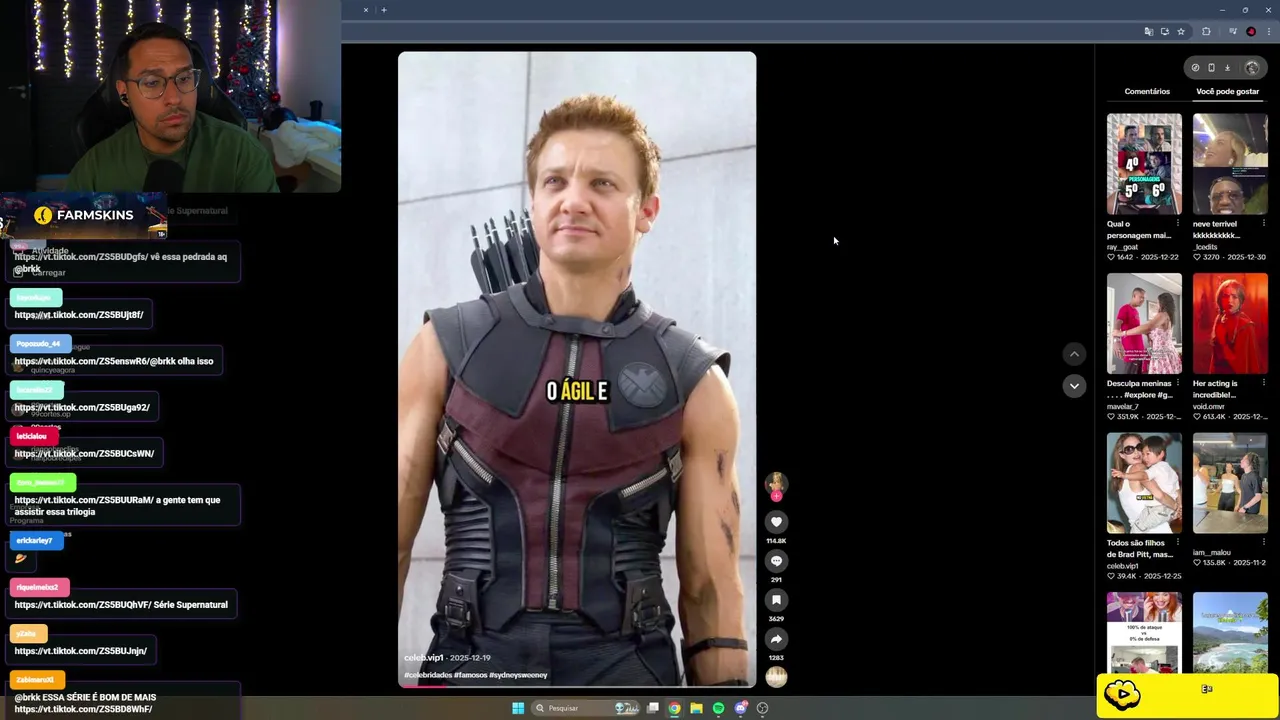Click the 'olha isso' chat message

click(x=114, y=361)
